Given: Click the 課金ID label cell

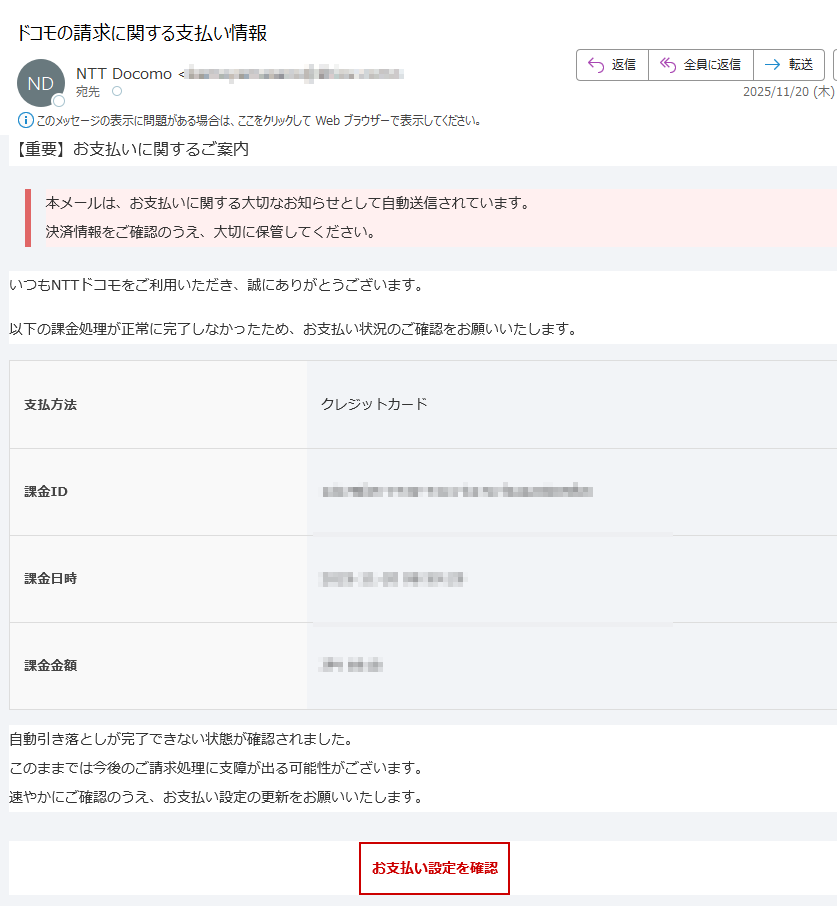Looking at the screenshot, I should [x=46, y=492].
